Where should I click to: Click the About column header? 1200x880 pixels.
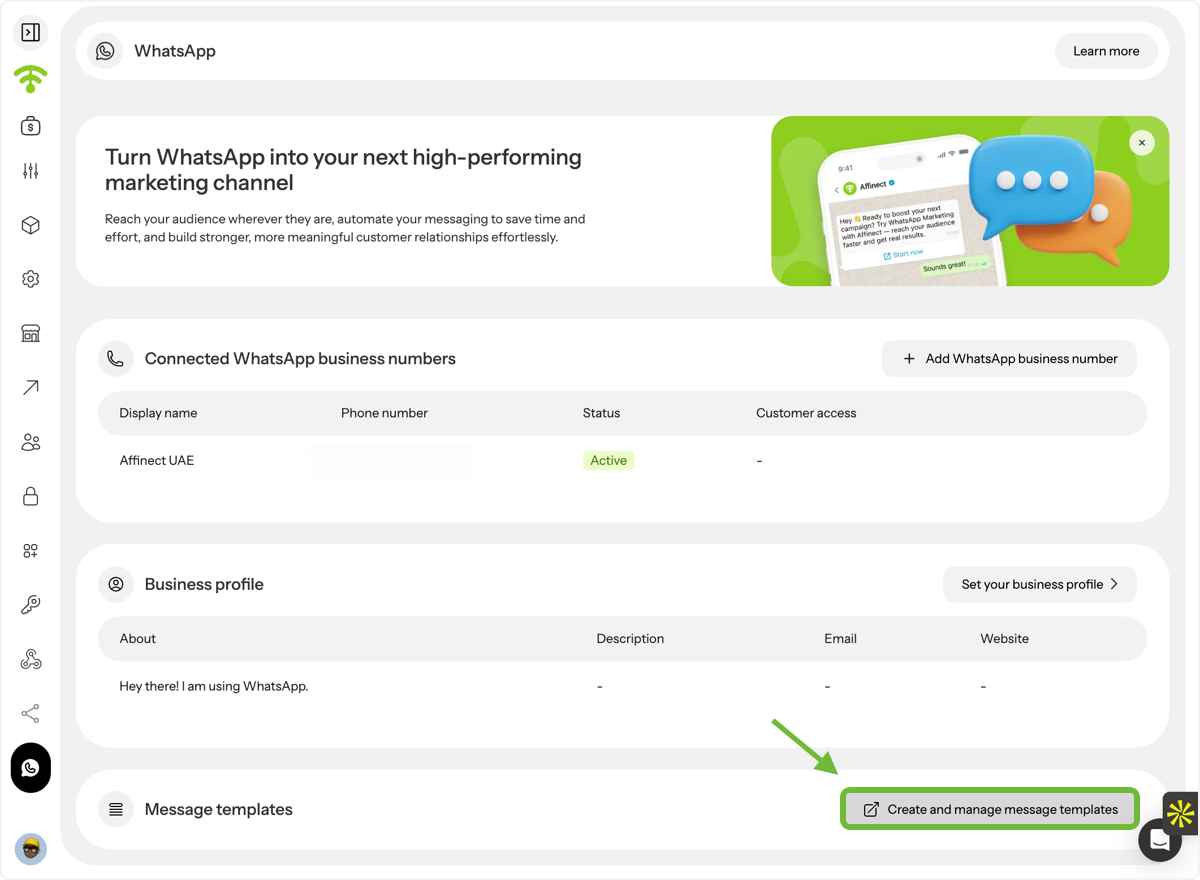(x=138, y=638)
